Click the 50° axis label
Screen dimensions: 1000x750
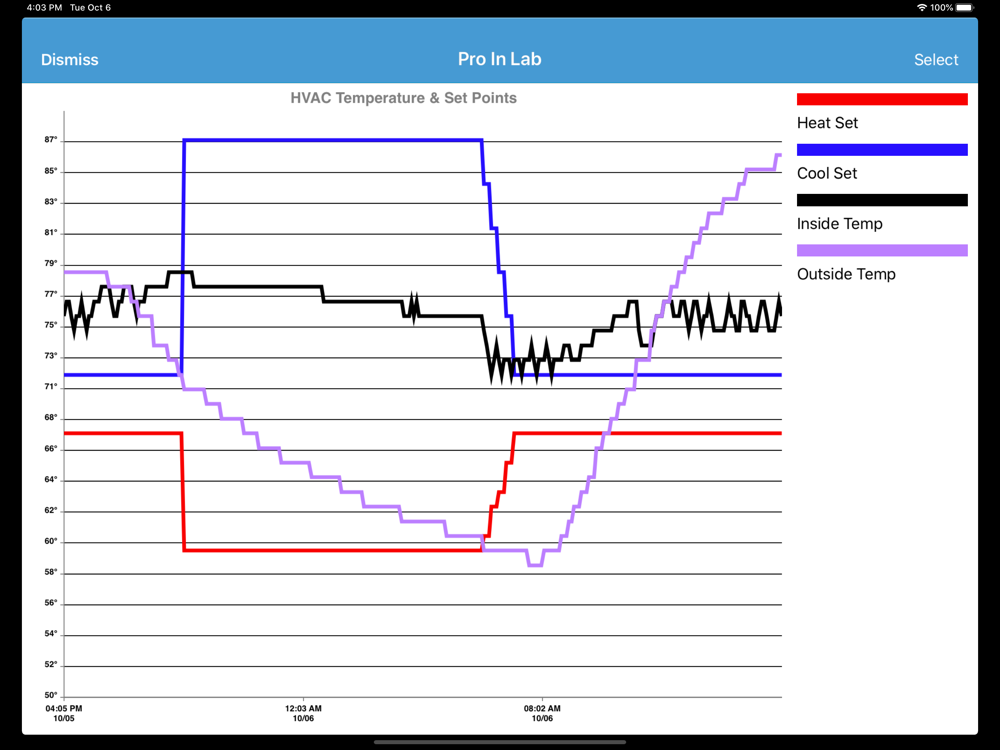tap(50, 695)
